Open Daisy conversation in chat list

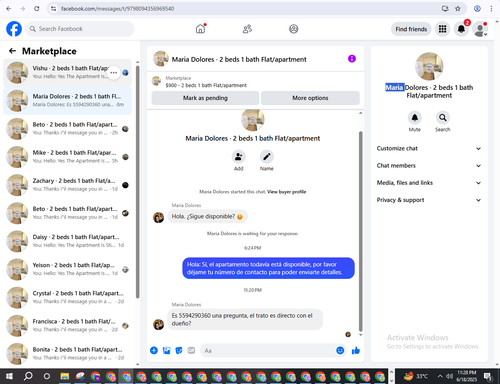(x=67, y=241)
